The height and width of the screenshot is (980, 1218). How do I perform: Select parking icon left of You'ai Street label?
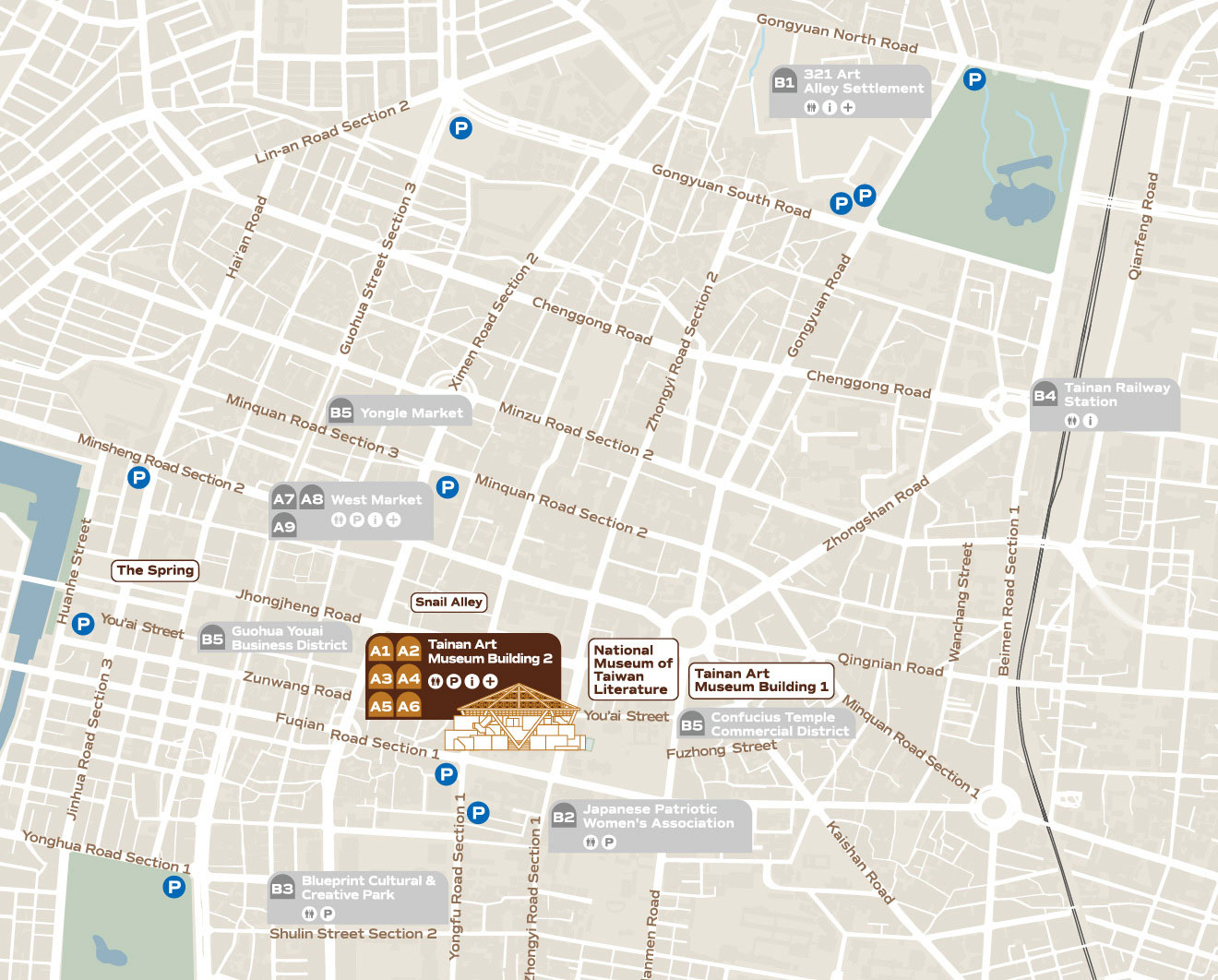(83, 624)
